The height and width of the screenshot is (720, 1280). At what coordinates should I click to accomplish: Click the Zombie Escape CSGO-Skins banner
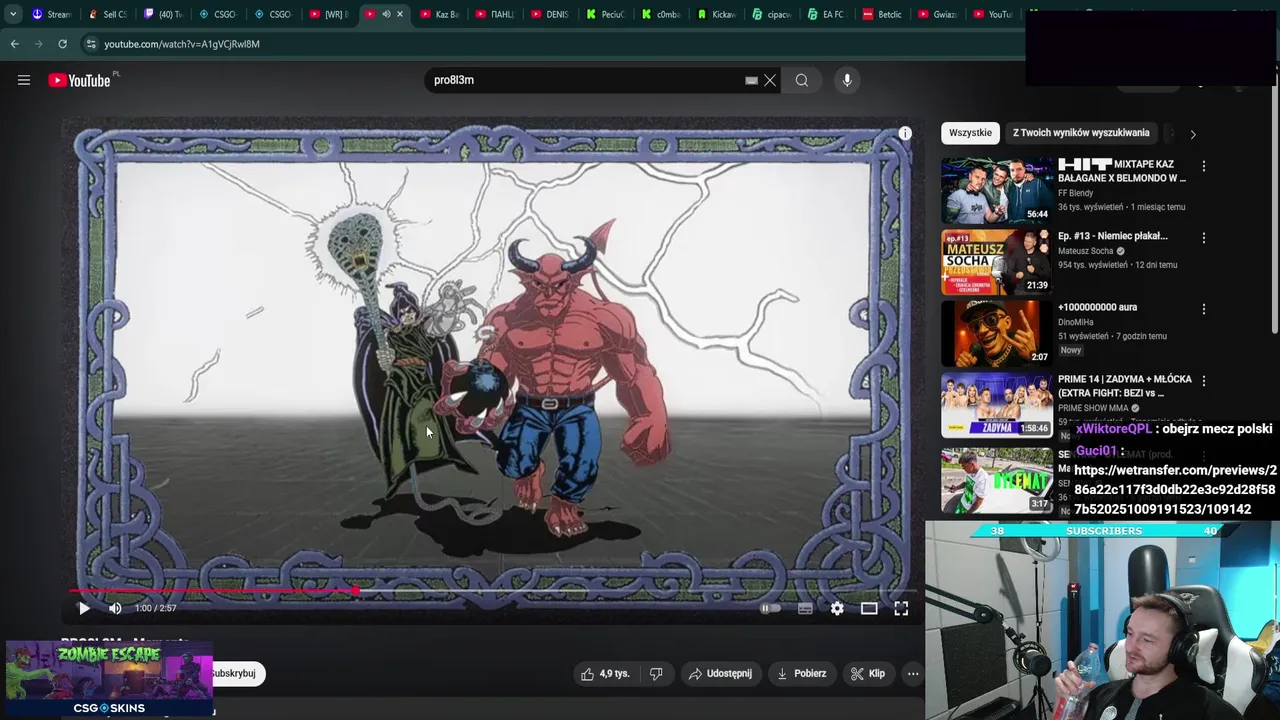(x=109, y=679)
